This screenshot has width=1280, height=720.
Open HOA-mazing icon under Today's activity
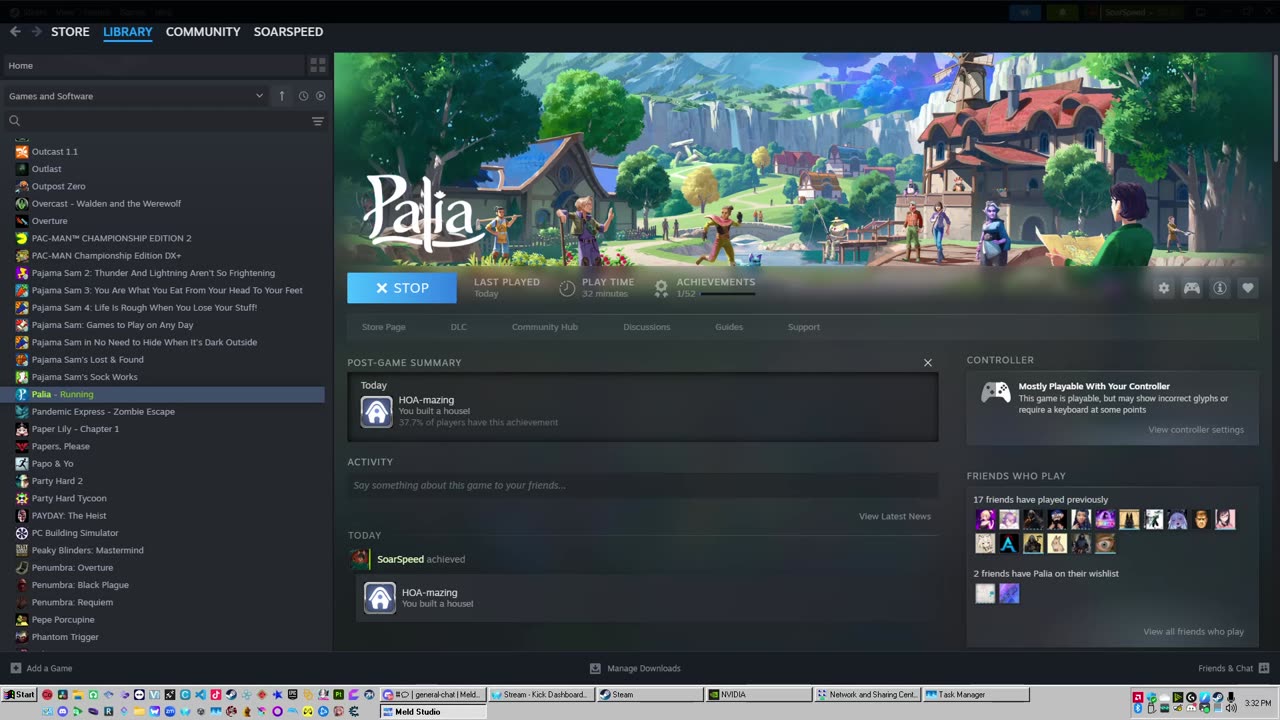click(380, 598)
